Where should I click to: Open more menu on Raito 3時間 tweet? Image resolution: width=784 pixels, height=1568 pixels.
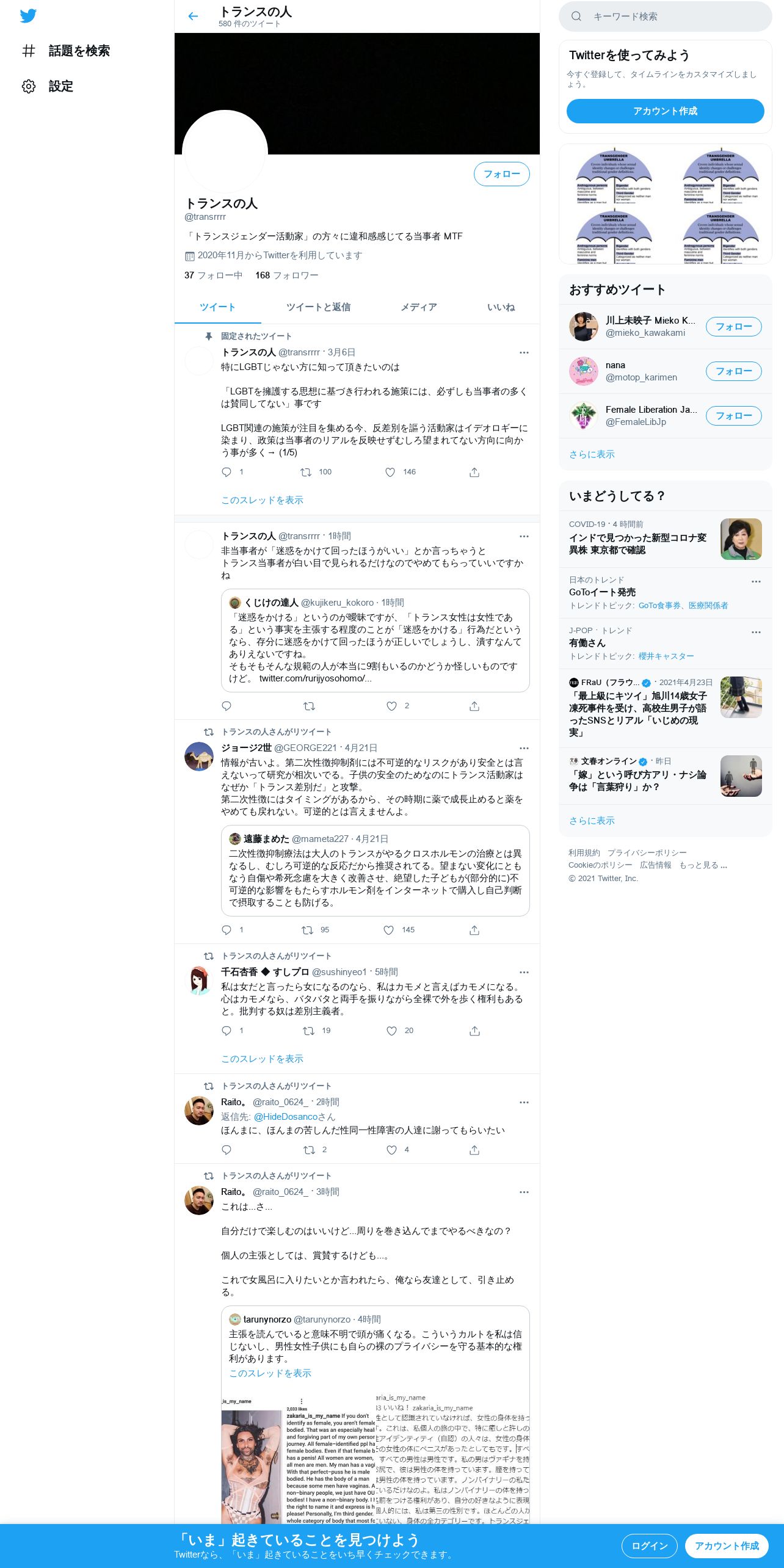[524, 1192]
